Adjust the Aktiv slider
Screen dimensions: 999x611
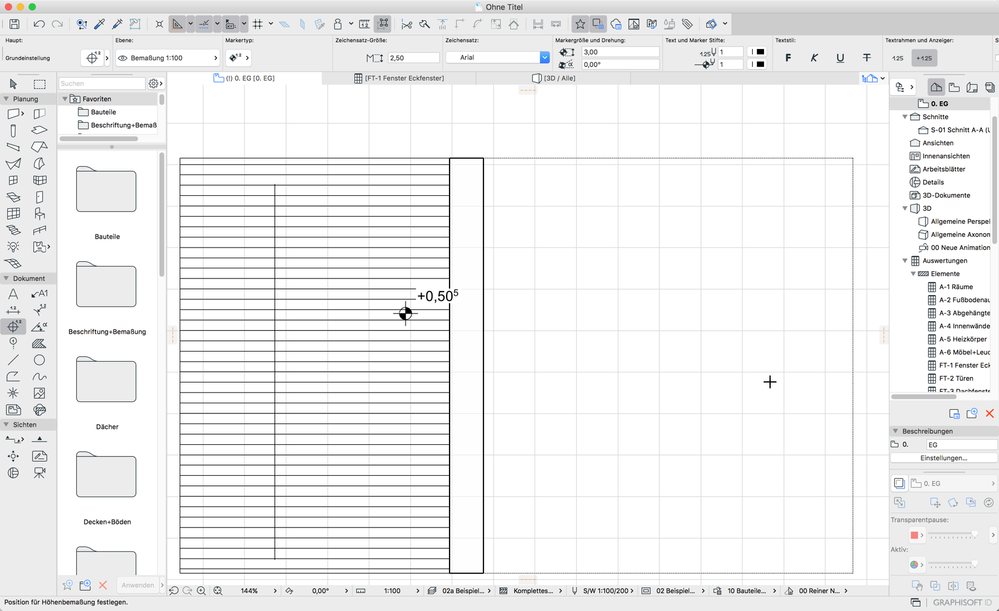pyautogui.click(x=953, y=564)
